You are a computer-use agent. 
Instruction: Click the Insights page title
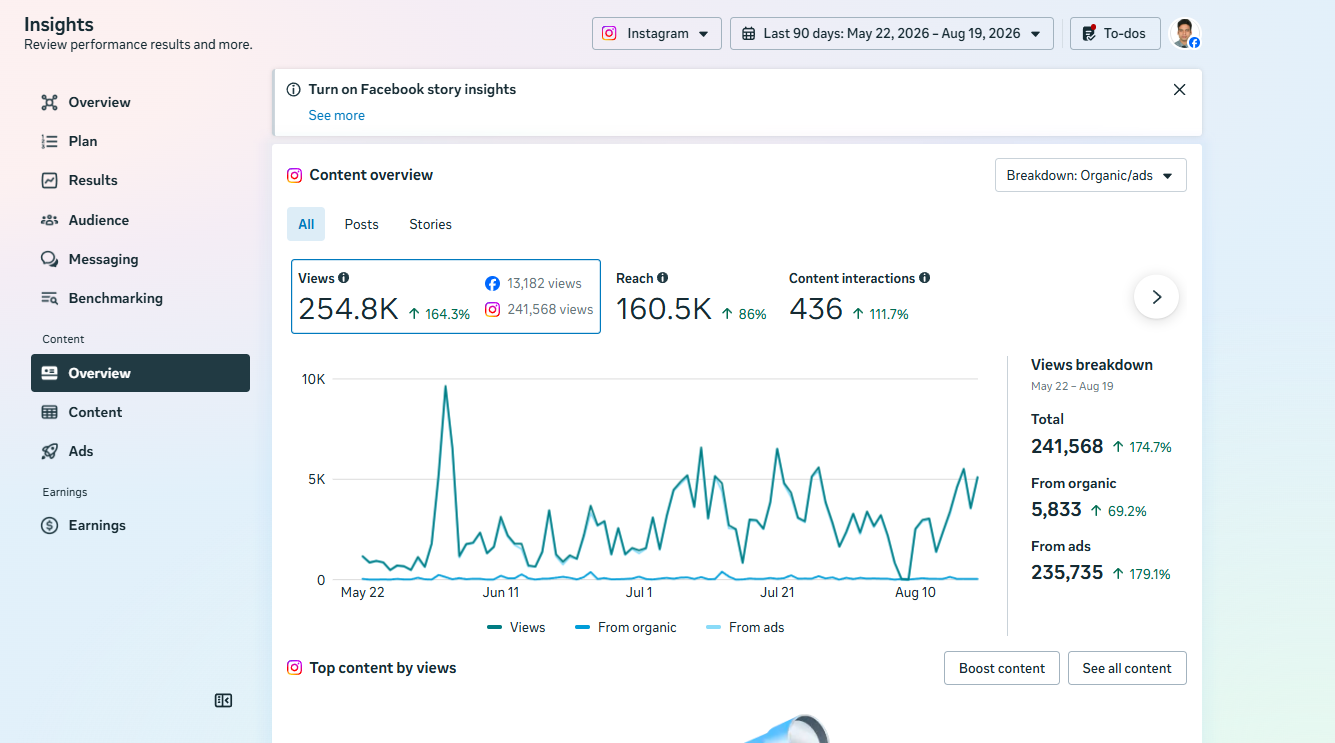[59, 24]
